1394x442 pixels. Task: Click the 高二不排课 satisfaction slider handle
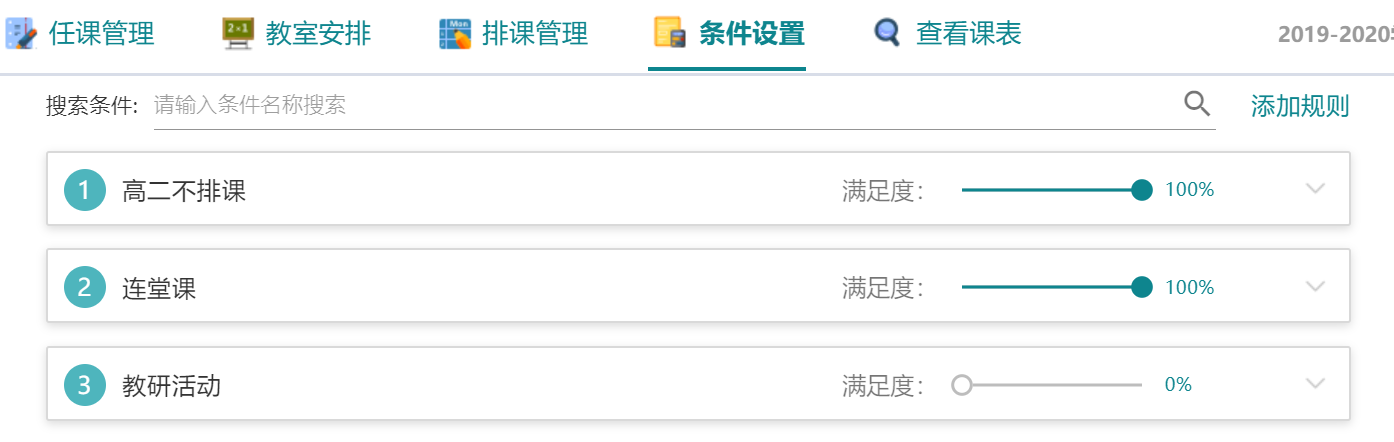[x=1142, y=190]
